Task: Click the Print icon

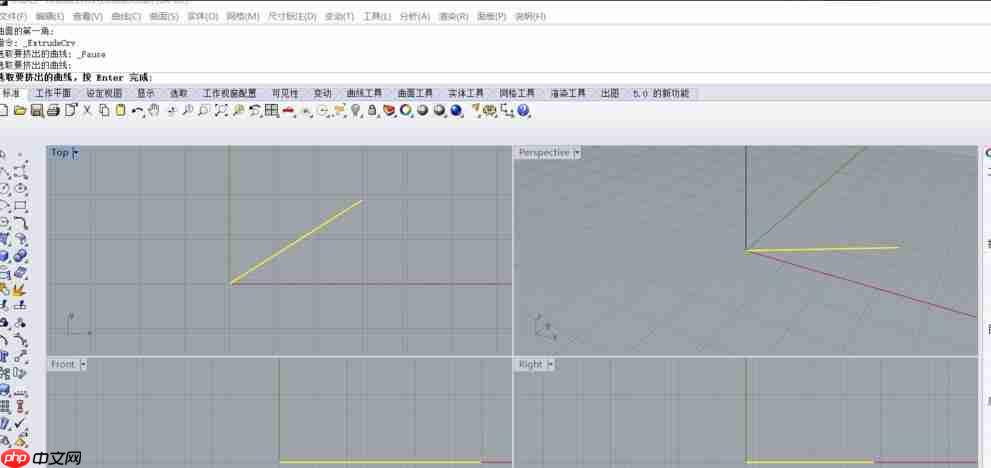Action: coord(53,111)
